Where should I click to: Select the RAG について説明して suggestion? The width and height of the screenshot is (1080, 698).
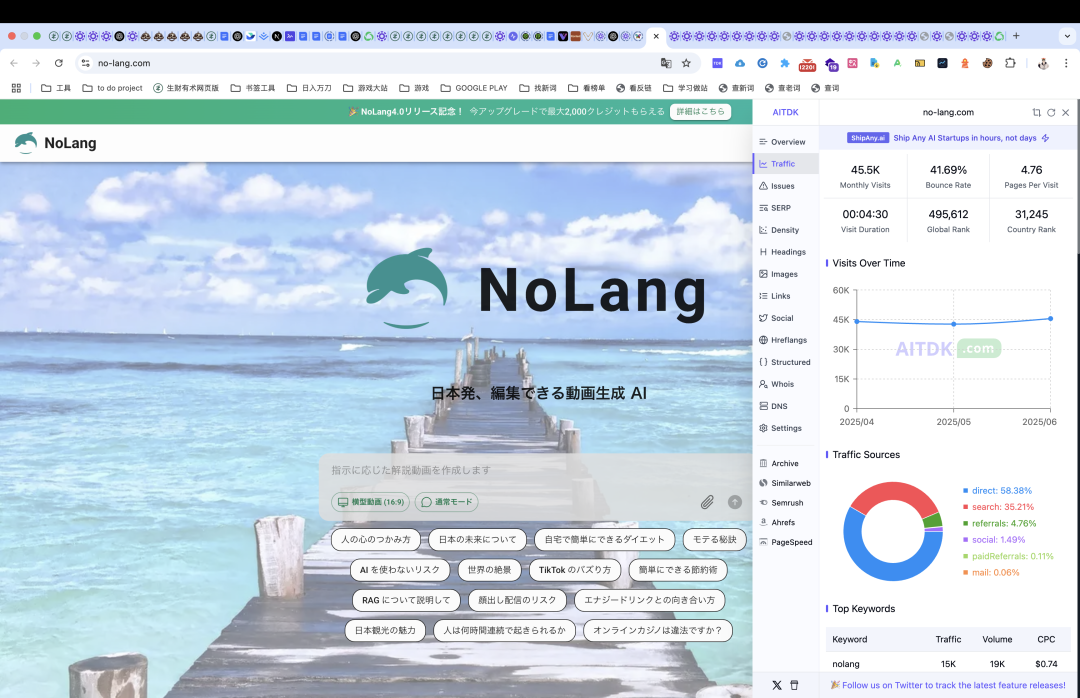pyautogui.click(x=406, y=600)
